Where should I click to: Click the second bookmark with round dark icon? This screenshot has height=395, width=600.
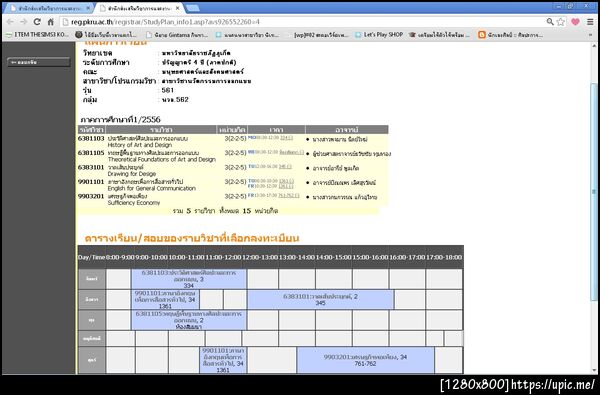(x=106, y=35)
